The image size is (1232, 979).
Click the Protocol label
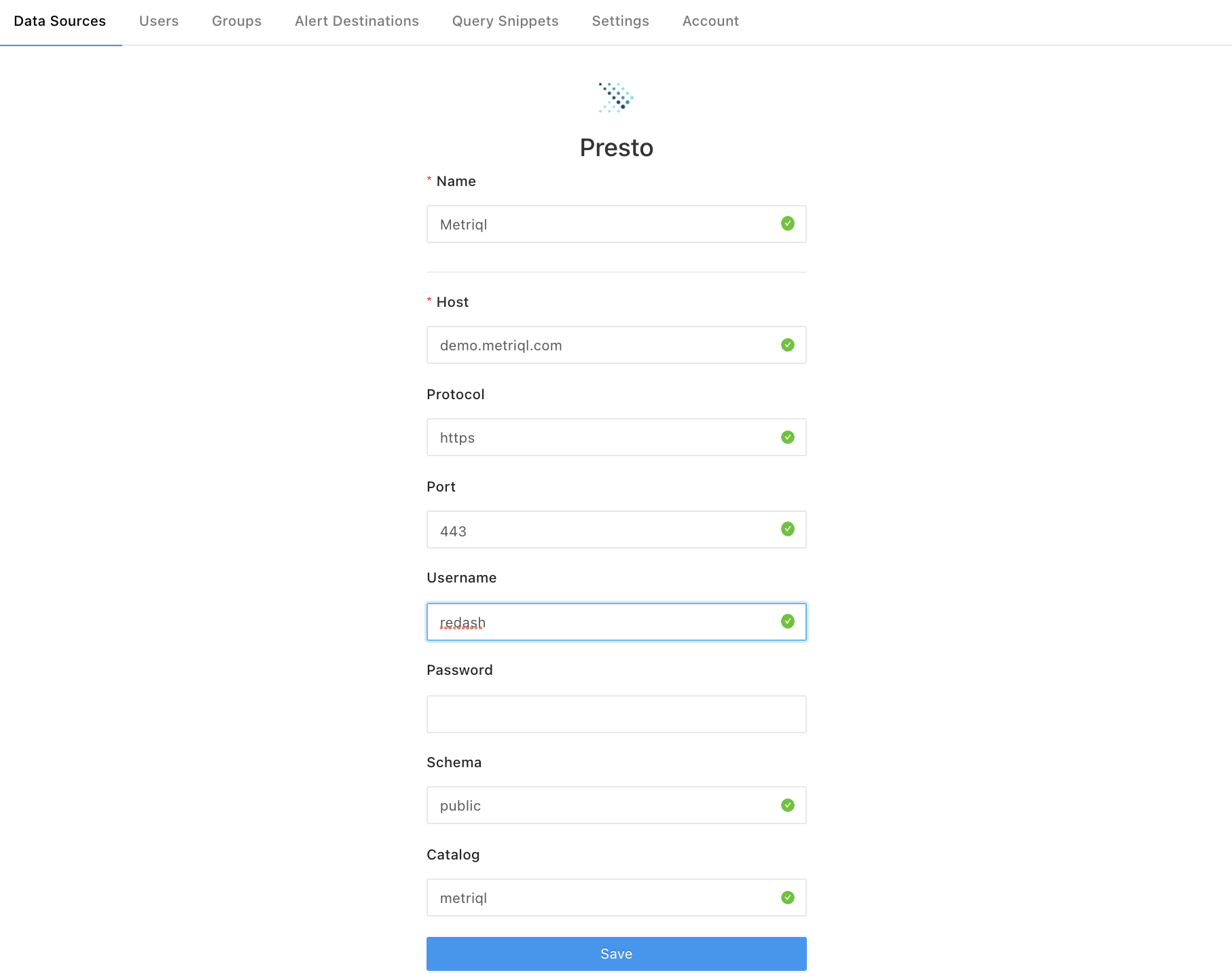click(456, 394)
